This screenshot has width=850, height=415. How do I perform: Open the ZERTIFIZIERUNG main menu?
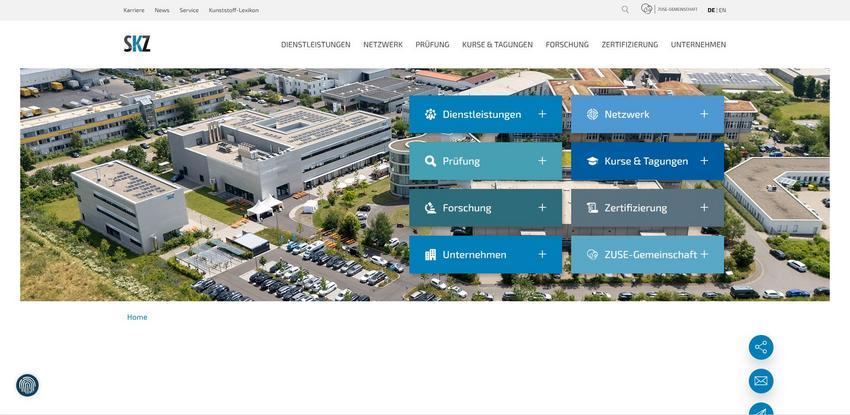click(630, 44)
